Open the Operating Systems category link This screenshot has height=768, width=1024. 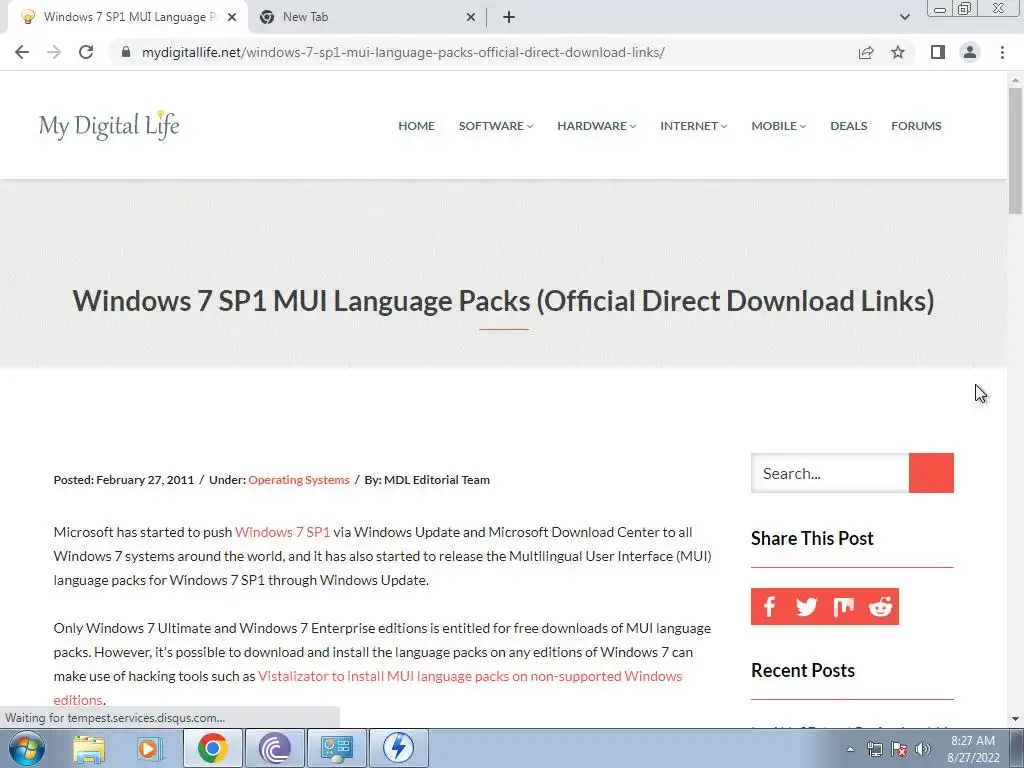[x=298, y=480]
